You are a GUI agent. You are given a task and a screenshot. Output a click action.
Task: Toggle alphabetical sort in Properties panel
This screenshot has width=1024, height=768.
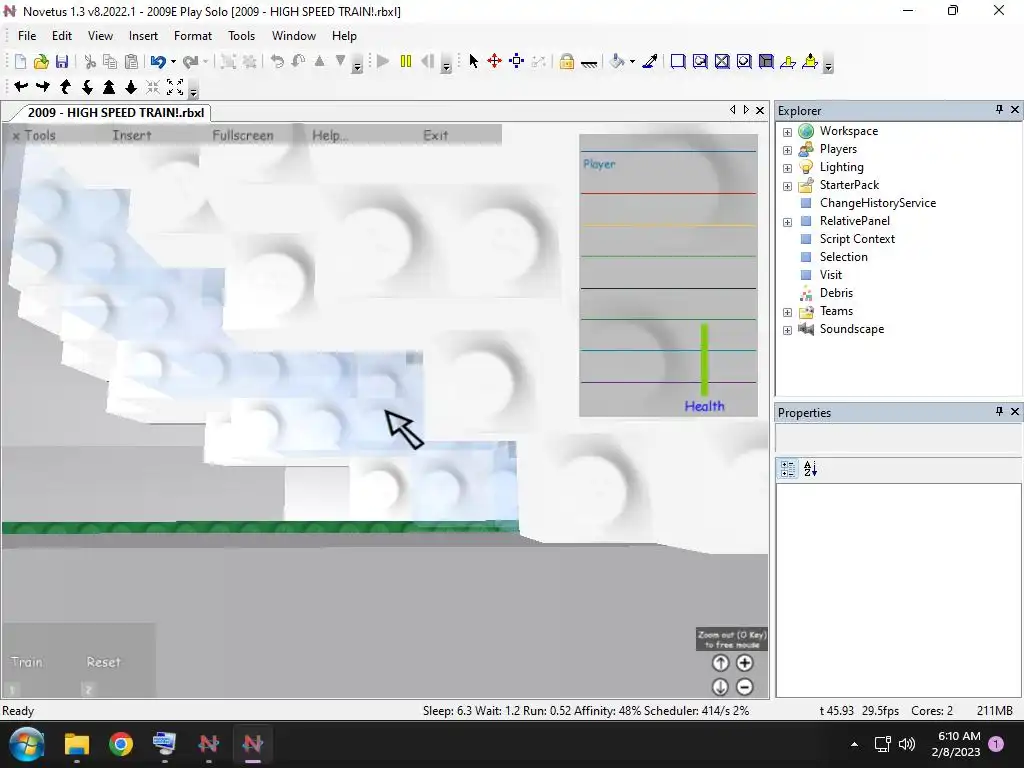click(810, 469)
